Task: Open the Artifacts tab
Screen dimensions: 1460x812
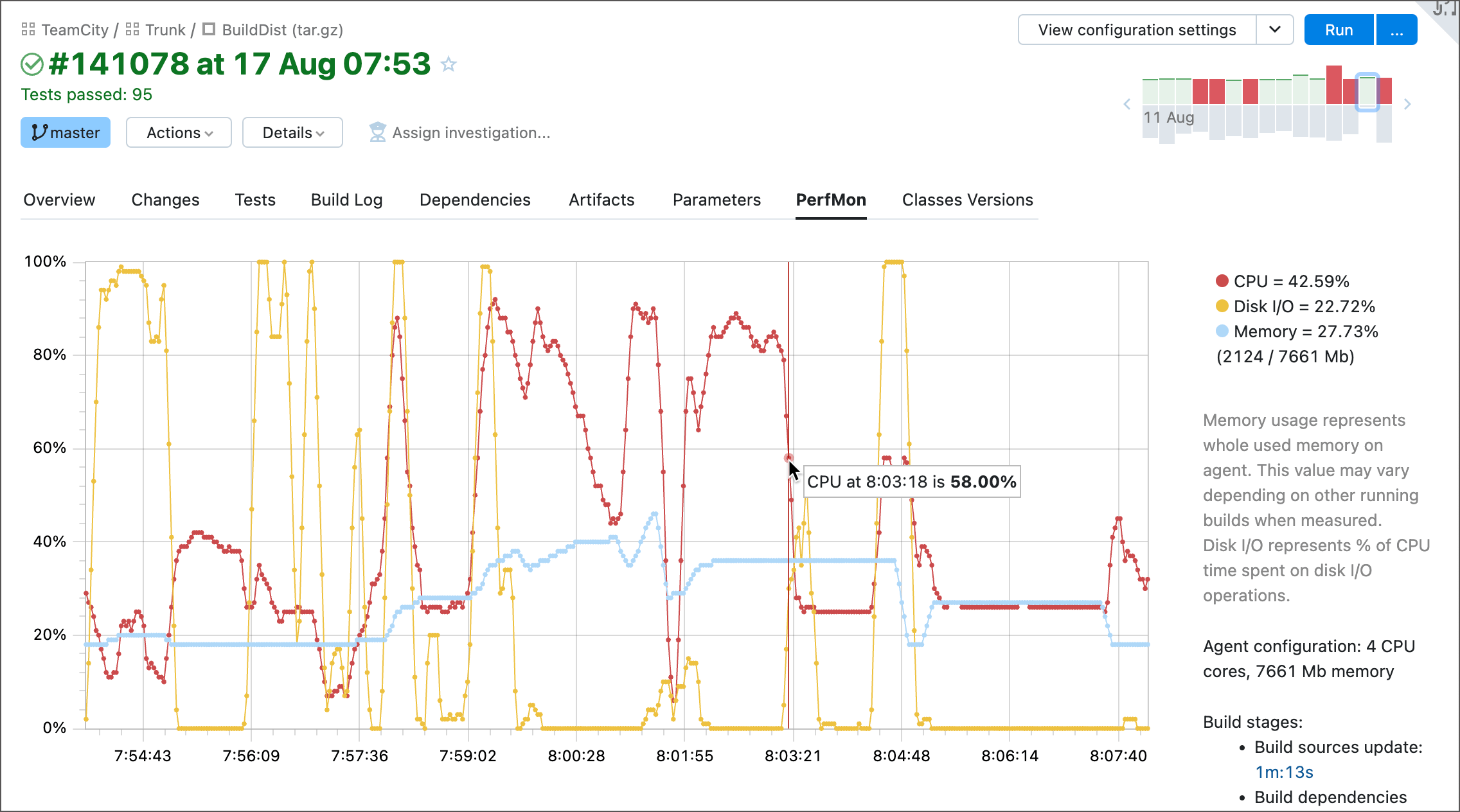Action: 601,200
